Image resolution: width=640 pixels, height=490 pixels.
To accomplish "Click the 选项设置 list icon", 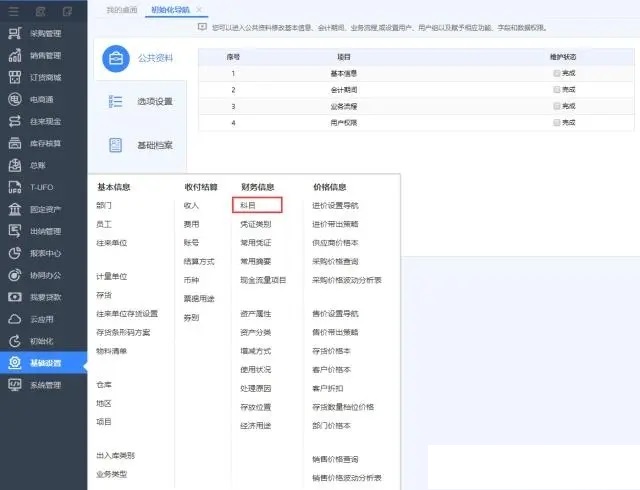I will [116, 101].
